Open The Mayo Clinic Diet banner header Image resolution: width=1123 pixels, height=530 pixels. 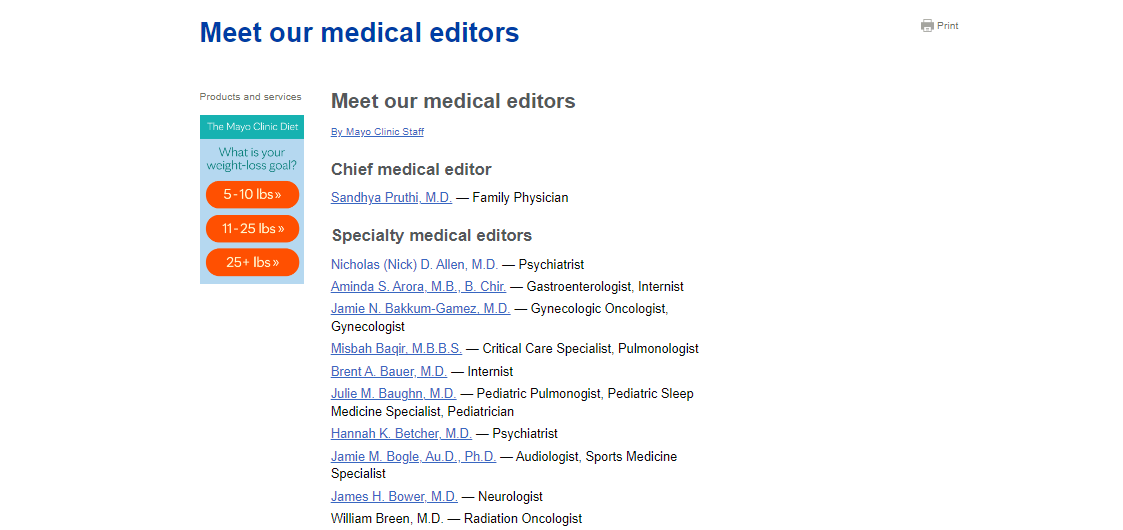coord(252,127)
